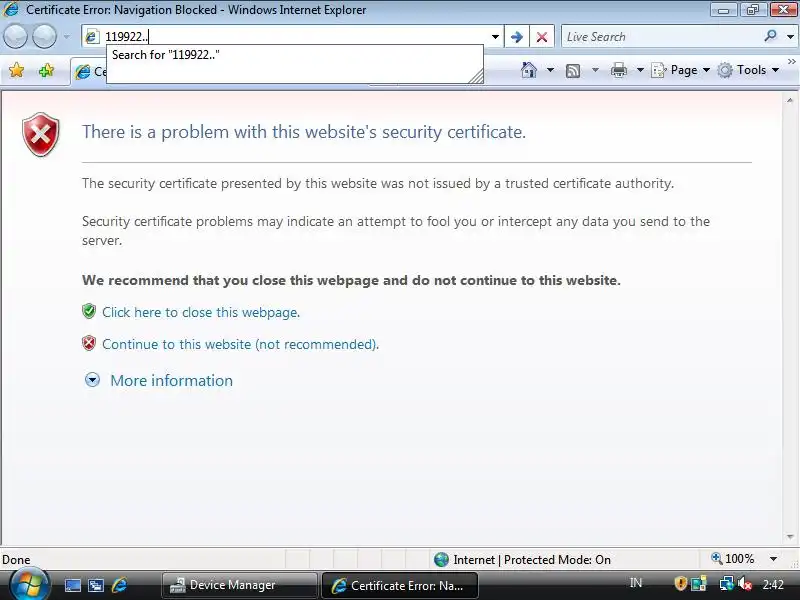The width and height of the screenshot is (800, 600).
Task: Switch to Device Manager taskbar button
Action: tap(240, 585)
